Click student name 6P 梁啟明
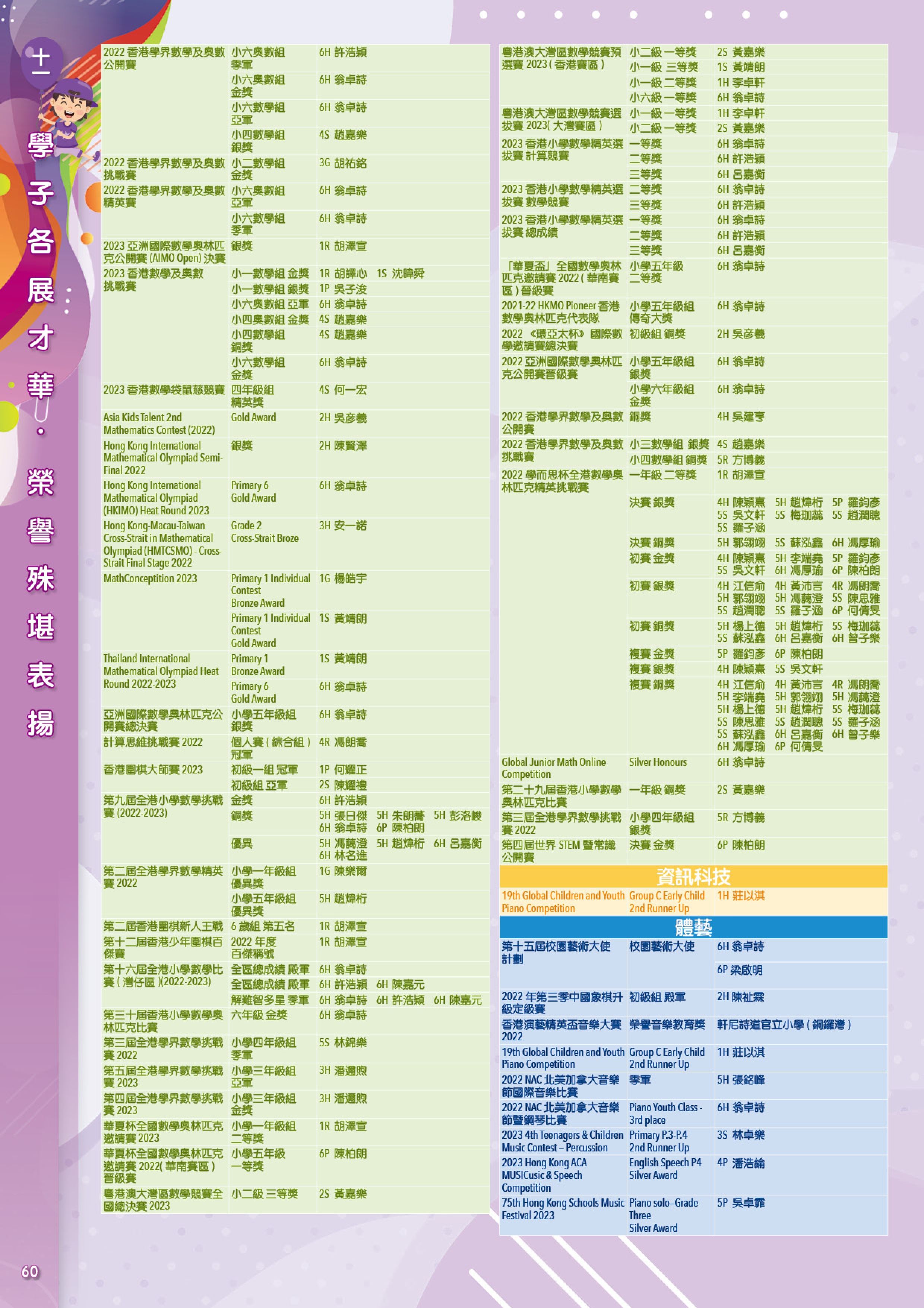Viewport: 924px width, 1308px height. 740,970
